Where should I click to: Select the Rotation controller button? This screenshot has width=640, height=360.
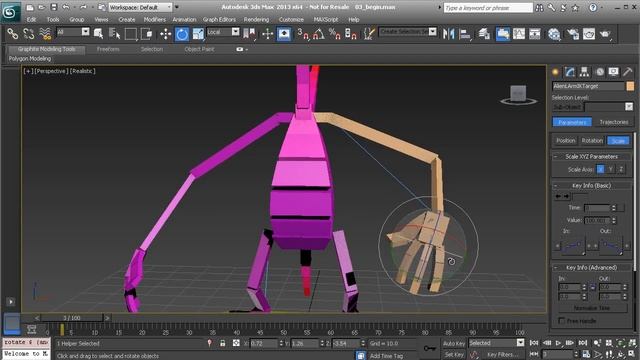point(592,140)
